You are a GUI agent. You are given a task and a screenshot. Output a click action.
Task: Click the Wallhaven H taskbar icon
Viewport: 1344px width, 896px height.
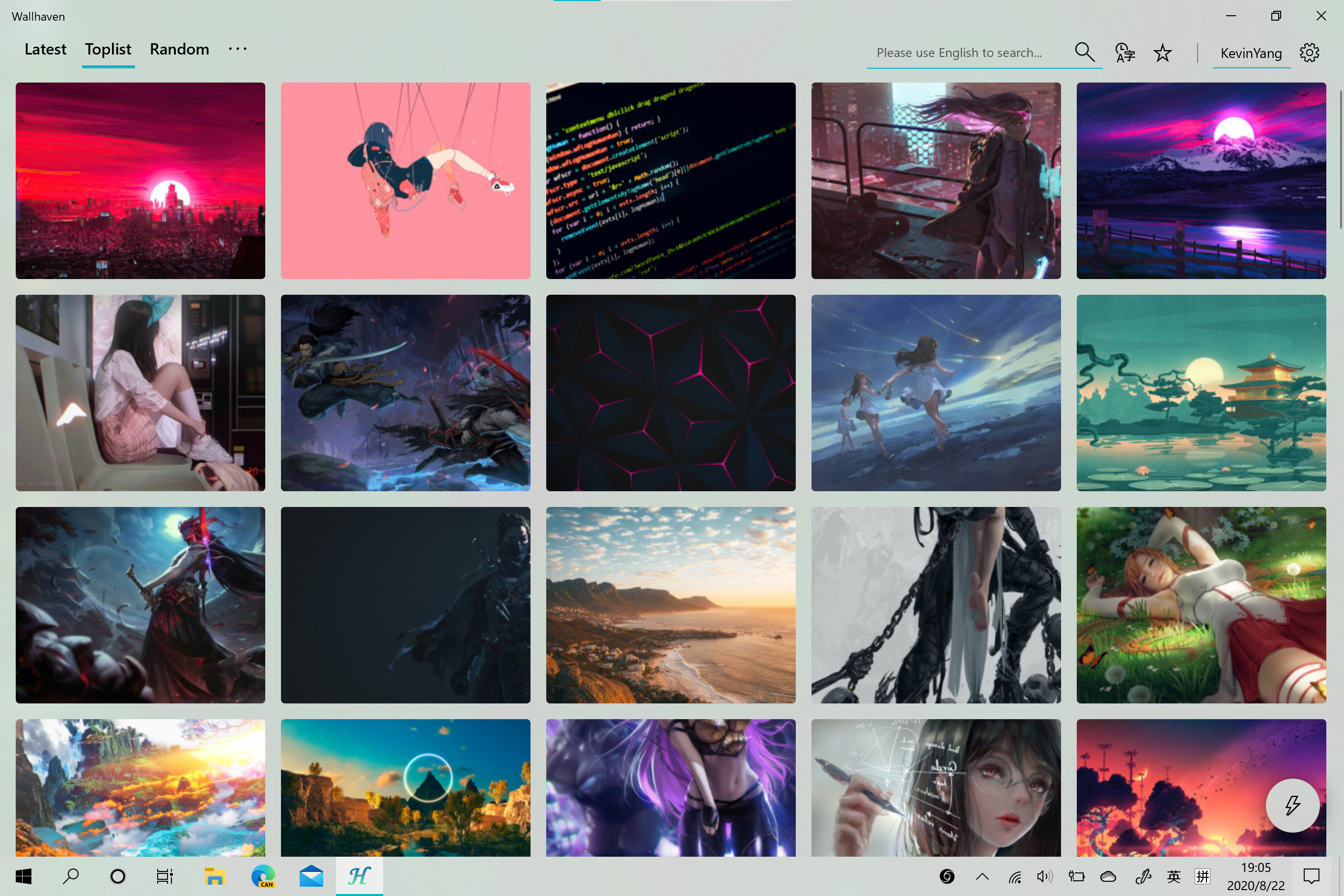[359, 876]
